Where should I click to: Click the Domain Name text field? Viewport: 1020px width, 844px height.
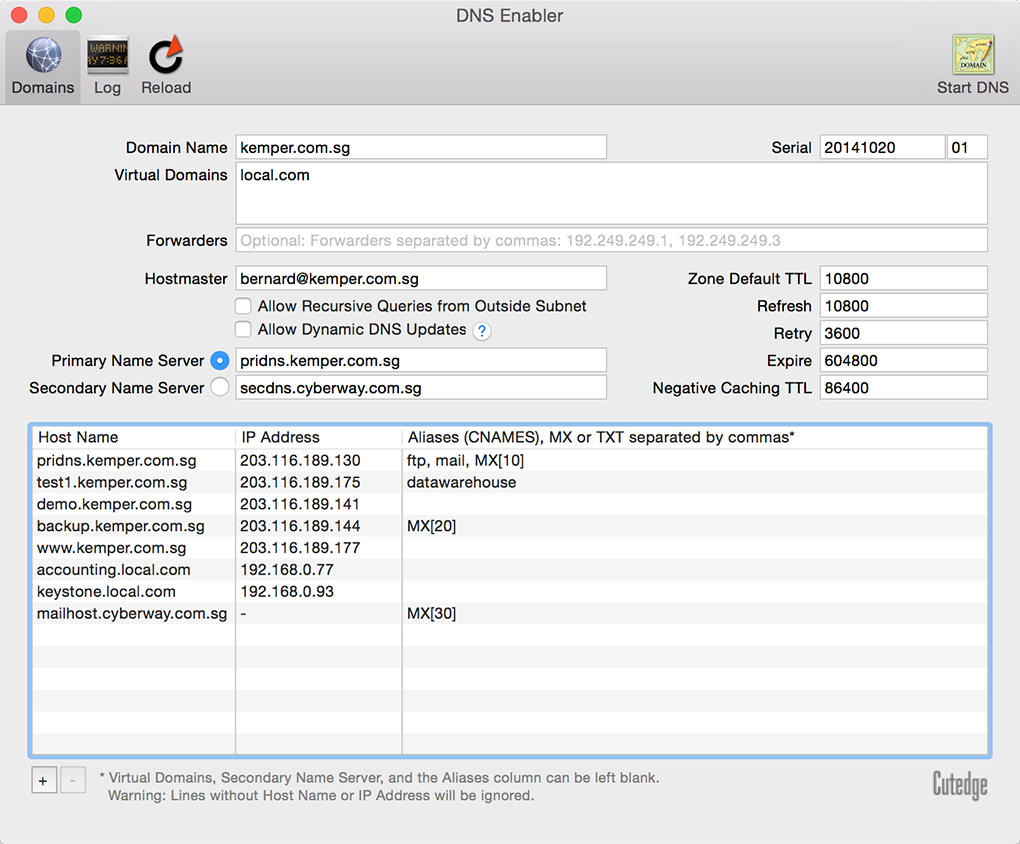(421, 147)
